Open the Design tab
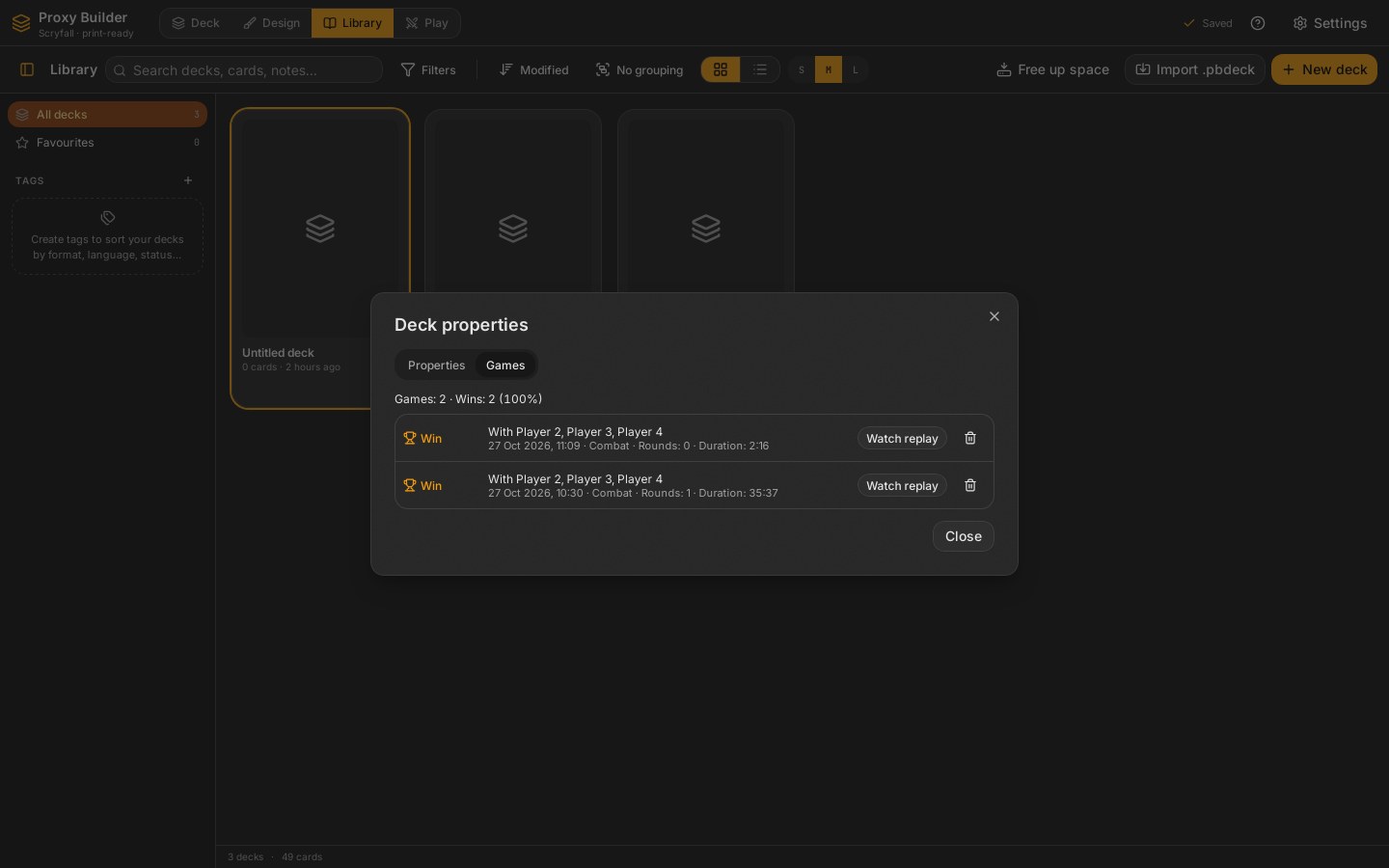1389x868 pixels. click(x=272, y=23)
